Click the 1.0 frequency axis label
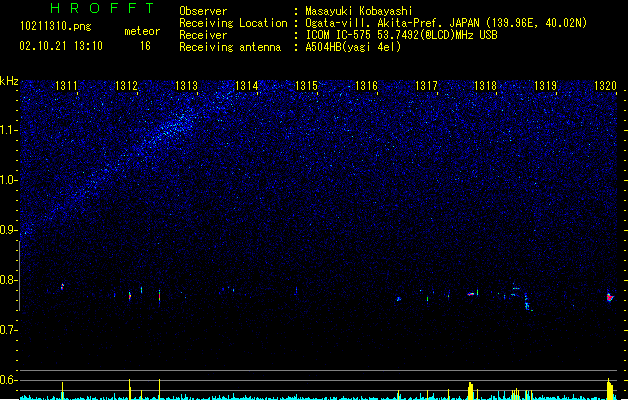The image size is (629, 400). pyautogui.click(x=8, y=180)
